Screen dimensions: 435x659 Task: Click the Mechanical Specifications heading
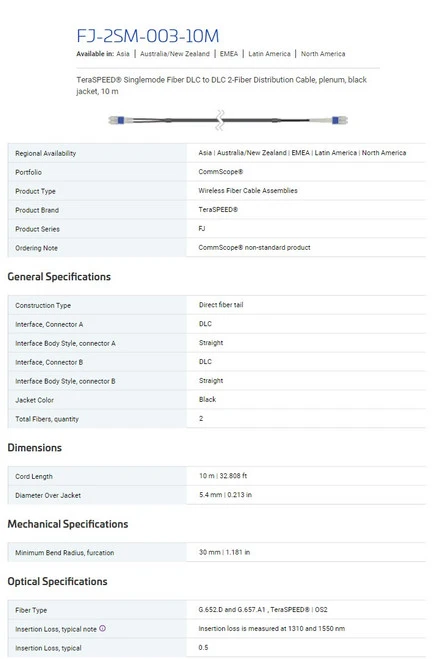click(x=68, y=524)
